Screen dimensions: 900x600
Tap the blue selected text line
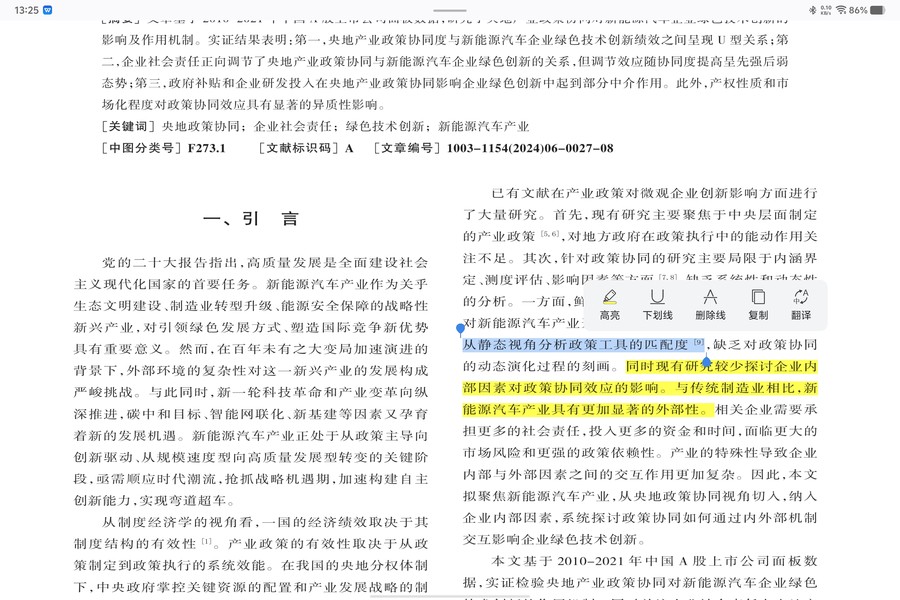coord(575,344)
